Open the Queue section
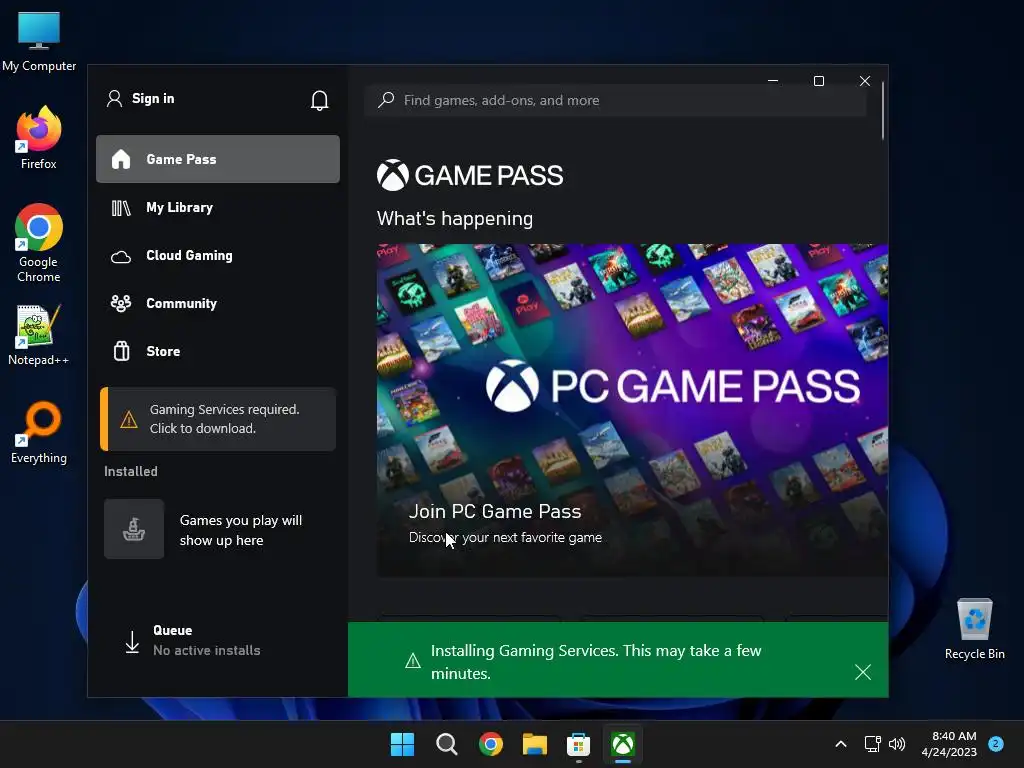Viewport: 1024px width, 768px height. tap(218, 641)
